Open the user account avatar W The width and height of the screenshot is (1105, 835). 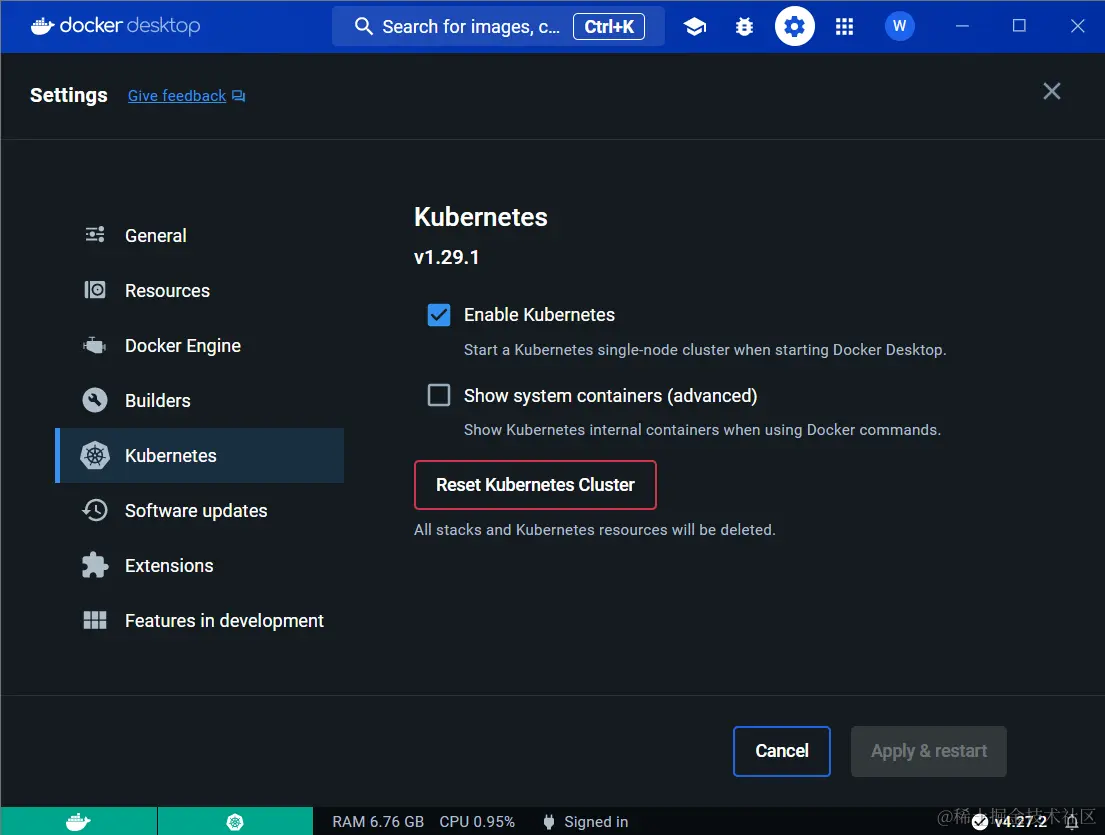(899, 27)
